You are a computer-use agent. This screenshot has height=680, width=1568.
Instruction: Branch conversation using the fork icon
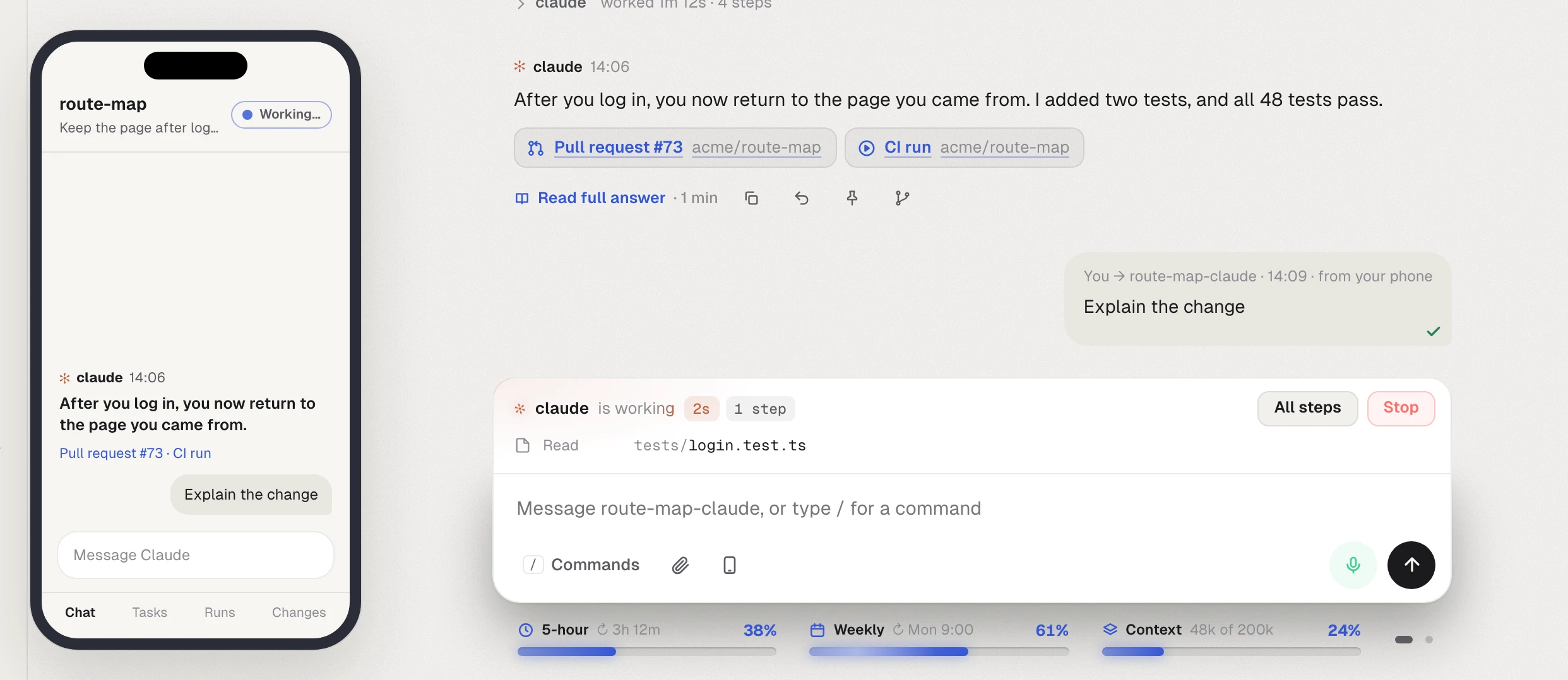[x=902, y=198]
